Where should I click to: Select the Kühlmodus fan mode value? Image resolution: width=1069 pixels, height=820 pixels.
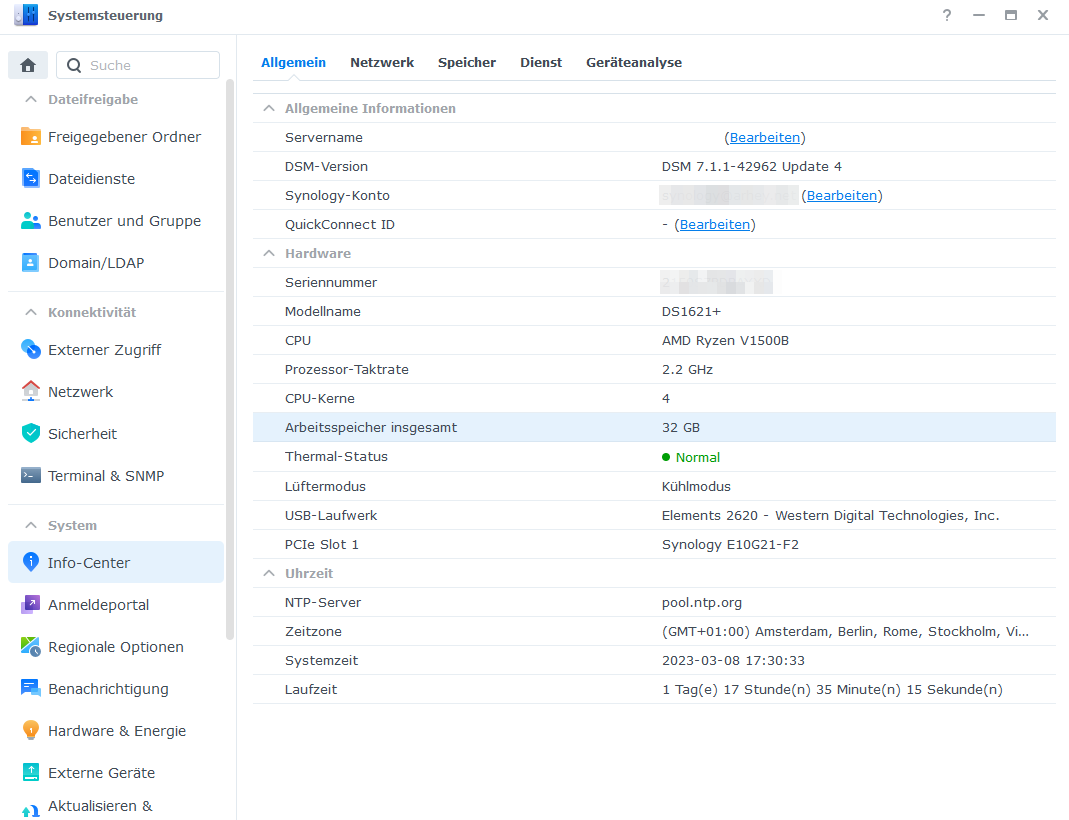(x=696, y=487)
